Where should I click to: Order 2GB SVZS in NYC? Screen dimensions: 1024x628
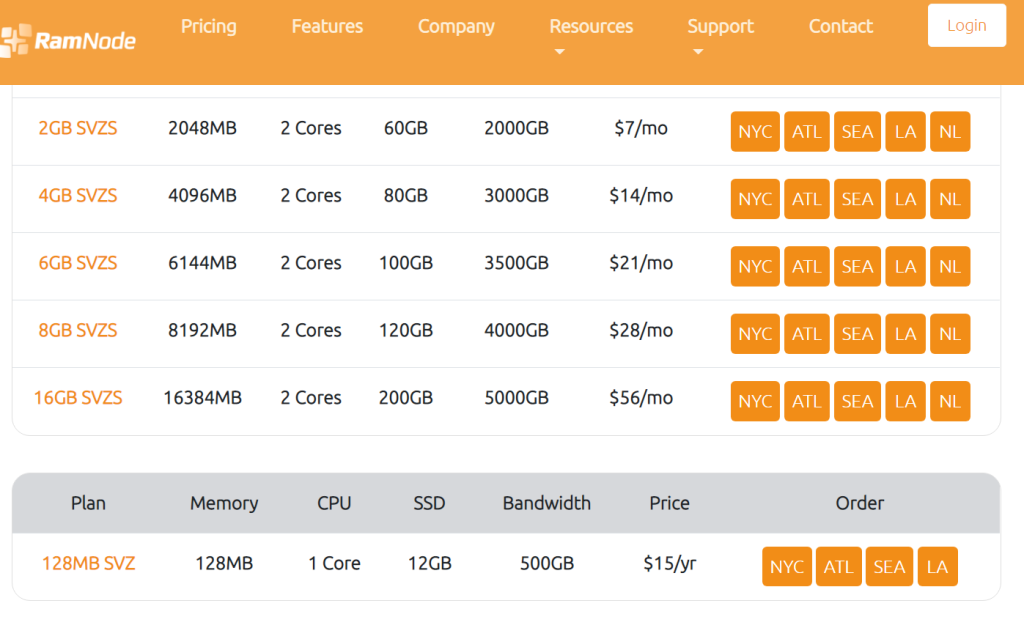click(755, 132)
